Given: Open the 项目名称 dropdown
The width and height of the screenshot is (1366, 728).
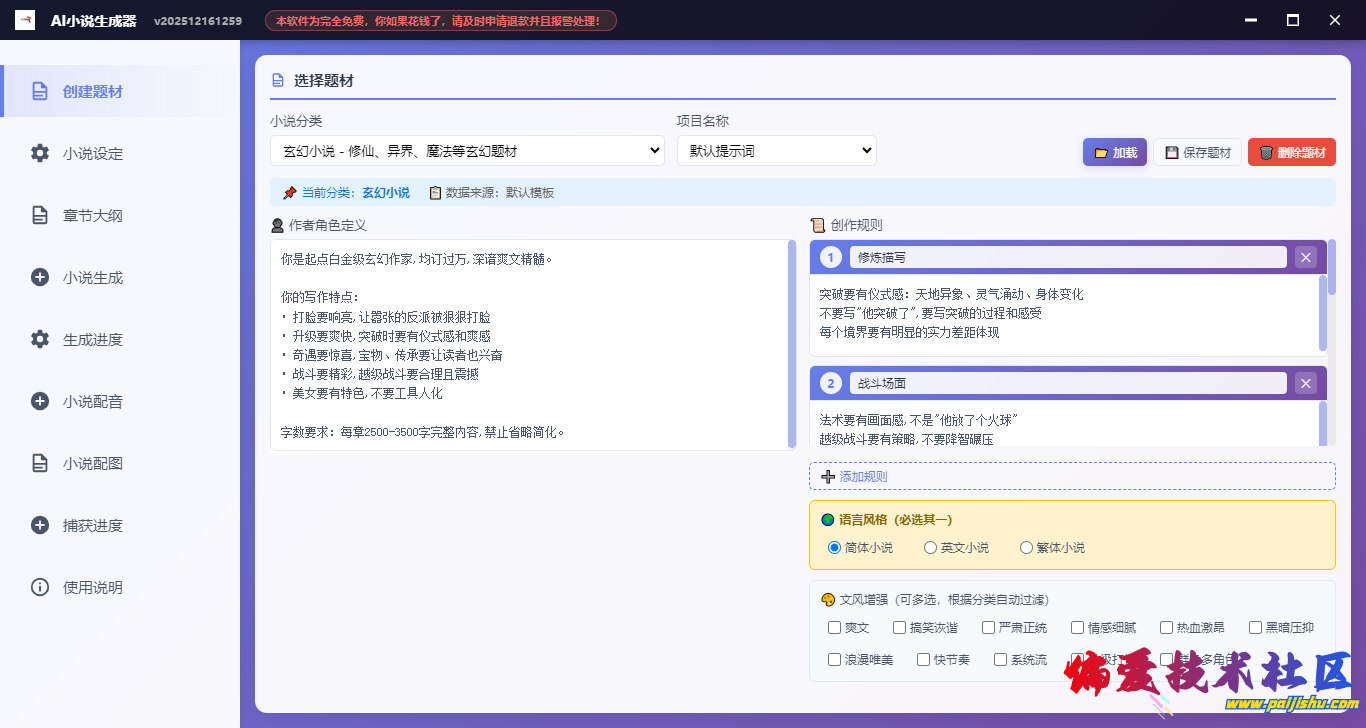Looking at the screenshot, I should pyautogui.click(x=777, y=150).
